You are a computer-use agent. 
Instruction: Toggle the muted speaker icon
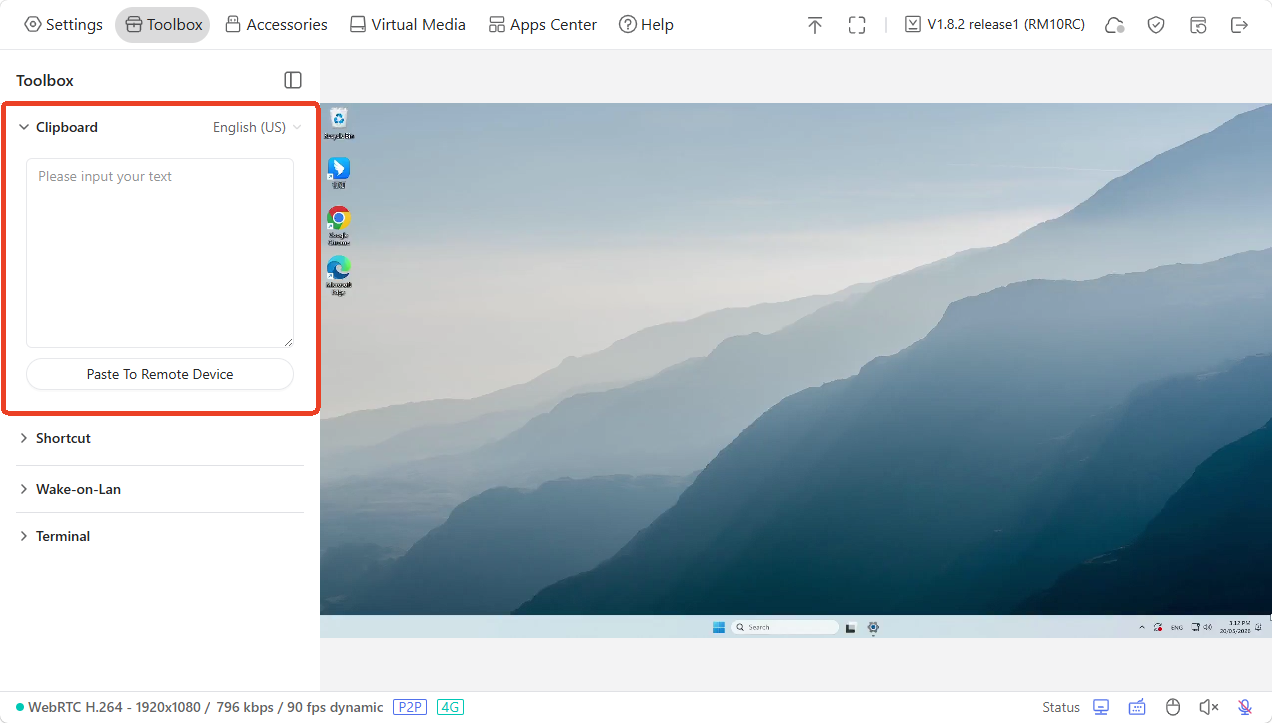(x=1209, y=707)
